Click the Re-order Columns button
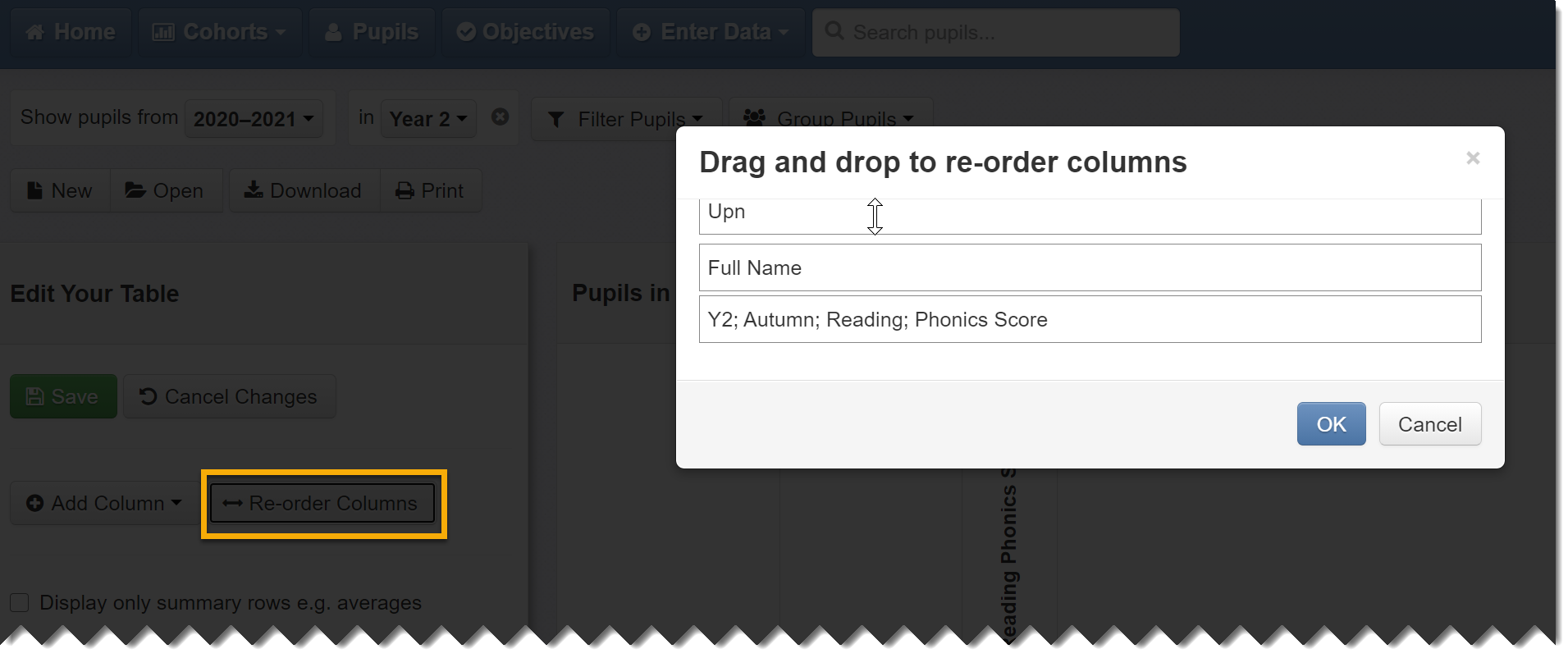1568x658 pixels. click(x=322, y=503)
